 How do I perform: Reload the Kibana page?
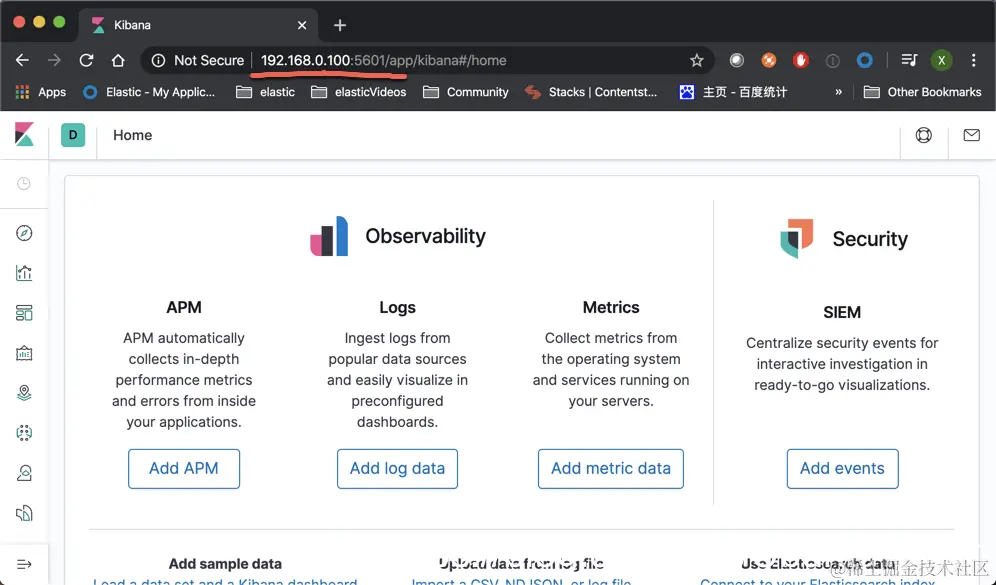86,60
